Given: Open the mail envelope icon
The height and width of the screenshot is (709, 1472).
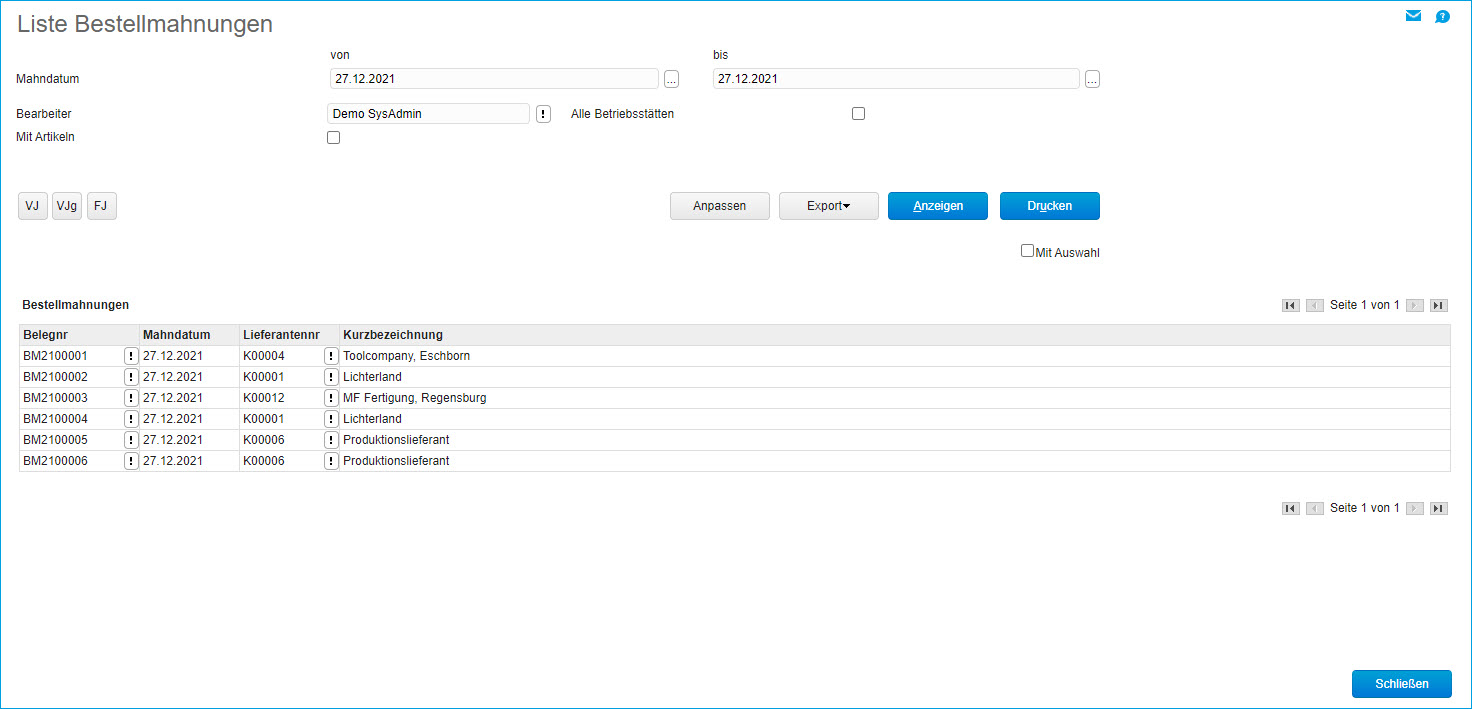Looking at the screenshot, I should pyautogui.click(x=1413, y=16).
